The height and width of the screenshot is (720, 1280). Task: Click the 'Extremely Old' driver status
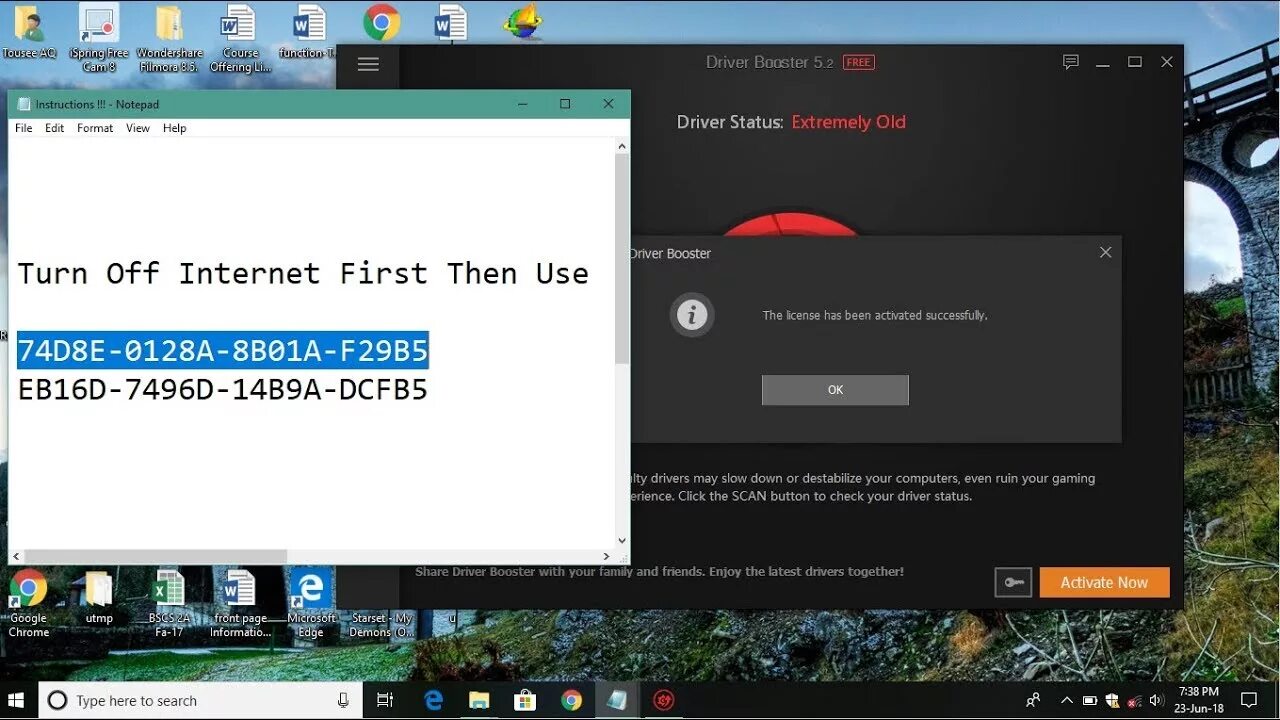848,122
